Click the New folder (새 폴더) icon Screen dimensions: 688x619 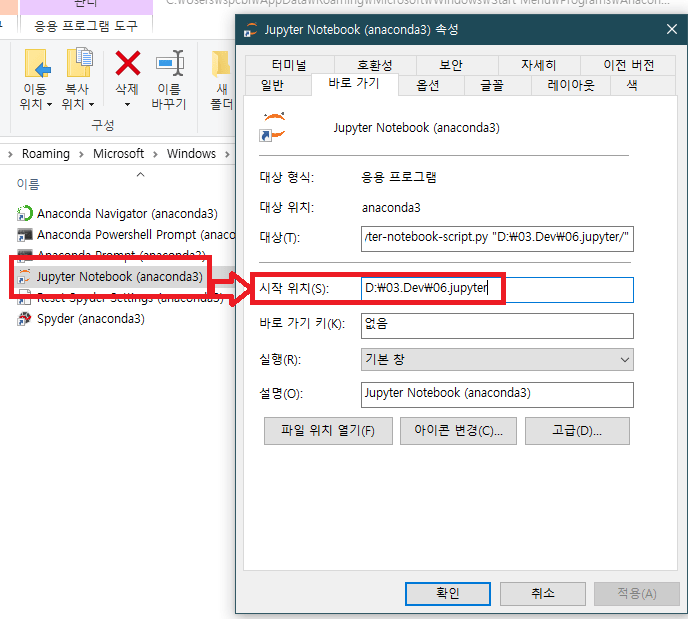tap(222, 64)
